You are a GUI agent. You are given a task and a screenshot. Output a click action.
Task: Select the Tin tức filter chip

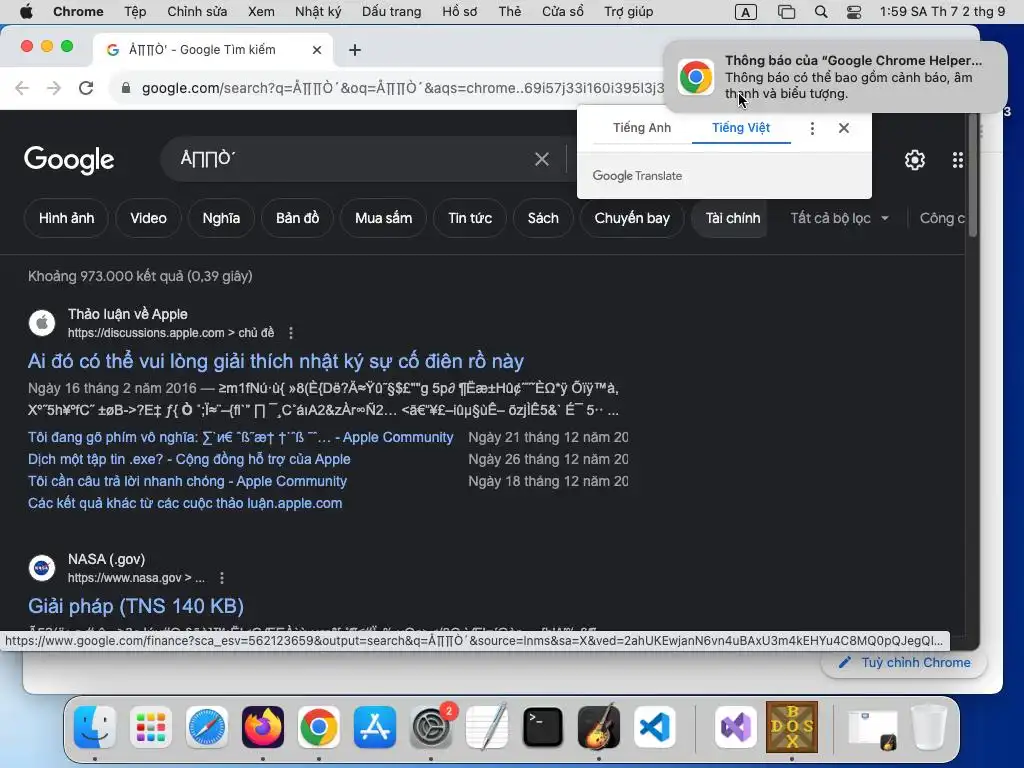pos(470,218)
